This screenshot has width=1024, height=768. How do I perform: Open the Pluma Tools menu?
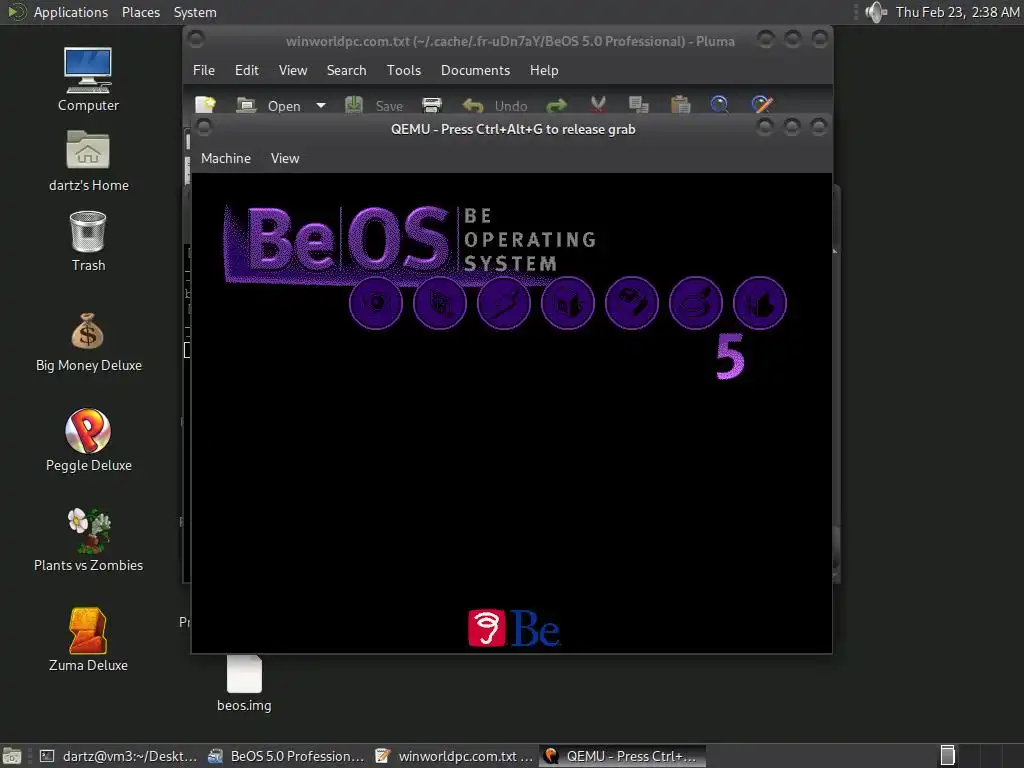[404, 70]
